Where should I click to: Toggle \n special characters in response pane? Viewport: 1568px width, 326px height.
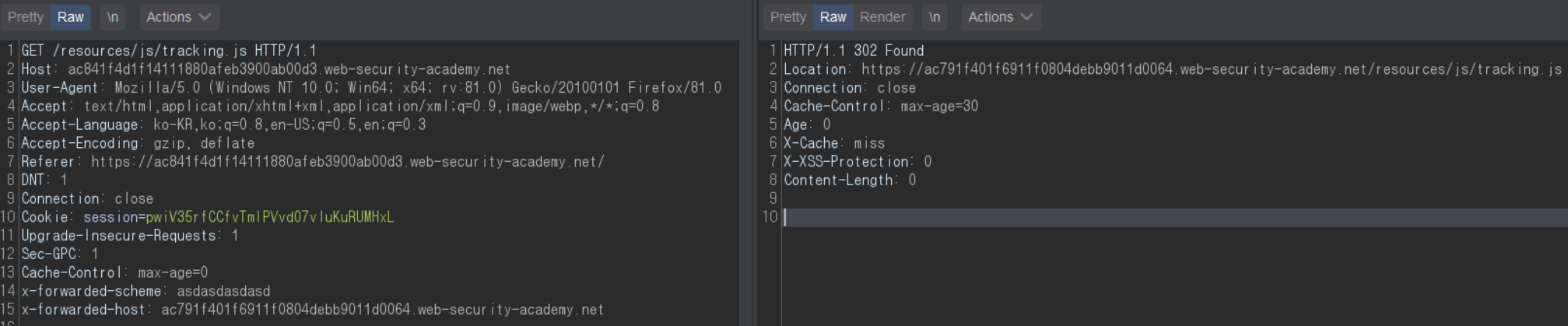pyautogui.click(x=934, y=17)
